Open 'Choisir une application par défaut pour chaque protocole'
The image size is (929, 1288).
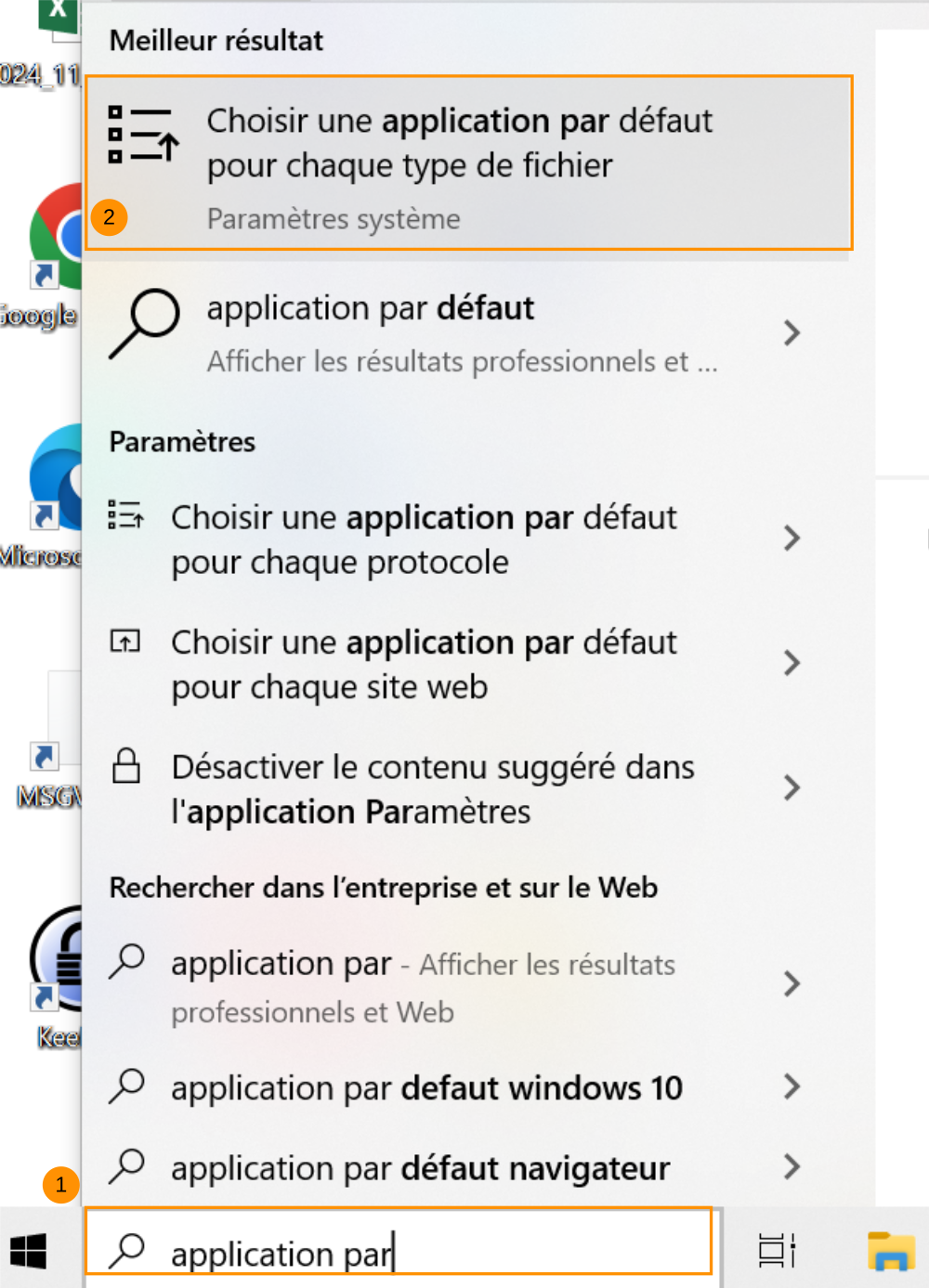(x=424, y=539)
